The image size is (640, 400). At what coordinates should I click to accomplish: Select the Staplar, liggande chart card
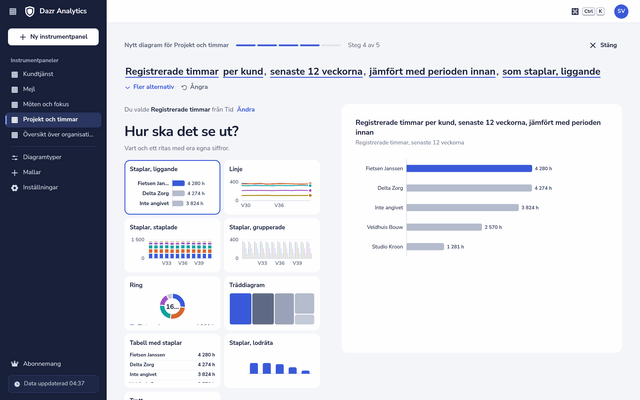pos(172,187)
